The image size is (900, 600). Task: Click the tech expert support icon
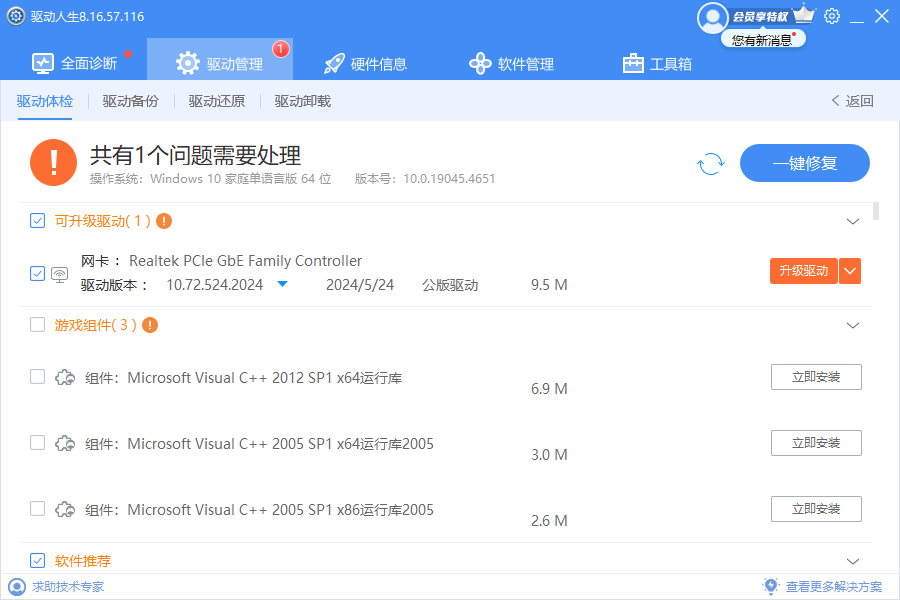click(16, 587)
